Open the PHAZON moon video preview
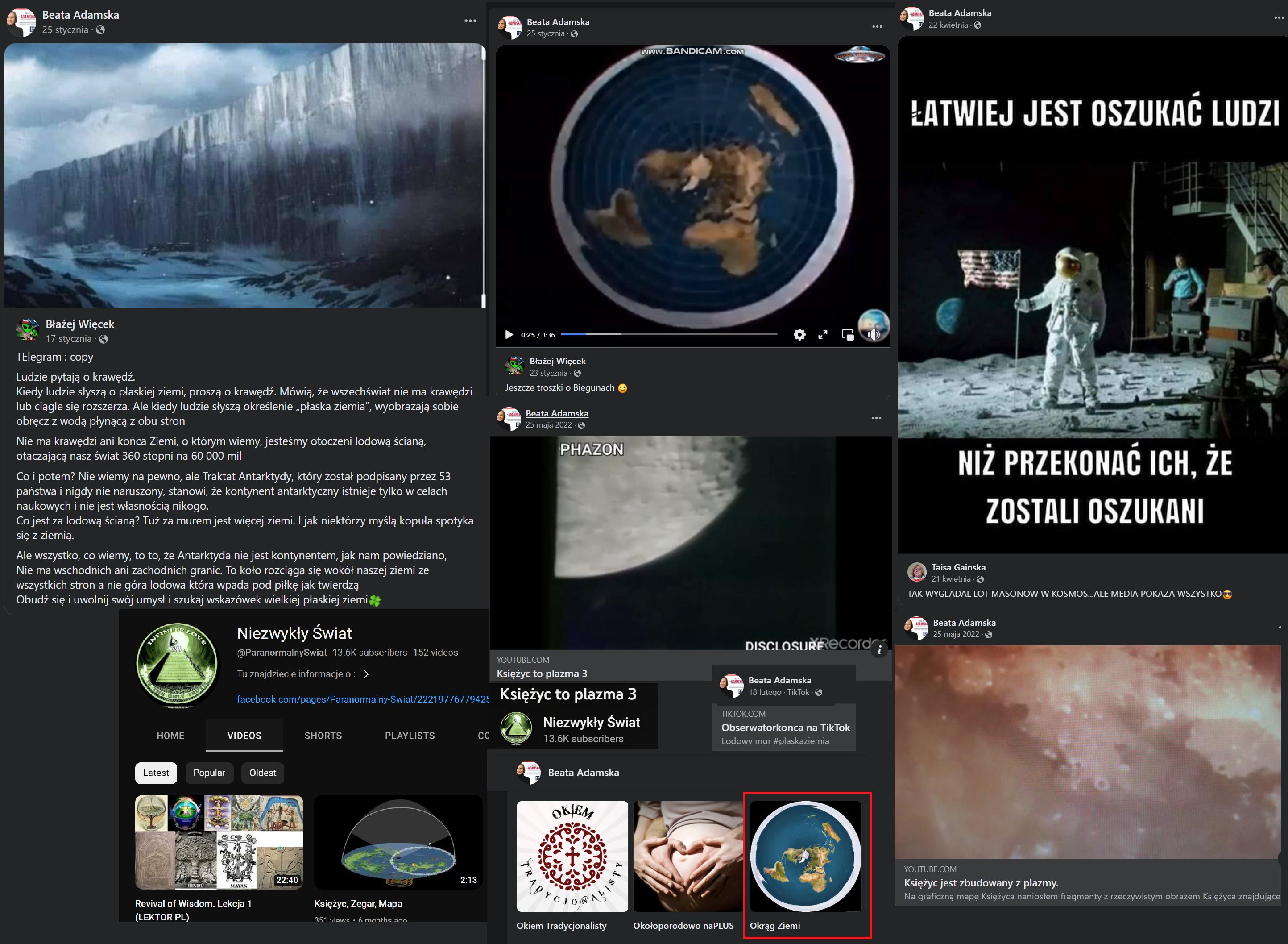 click(x=691, y=543)
